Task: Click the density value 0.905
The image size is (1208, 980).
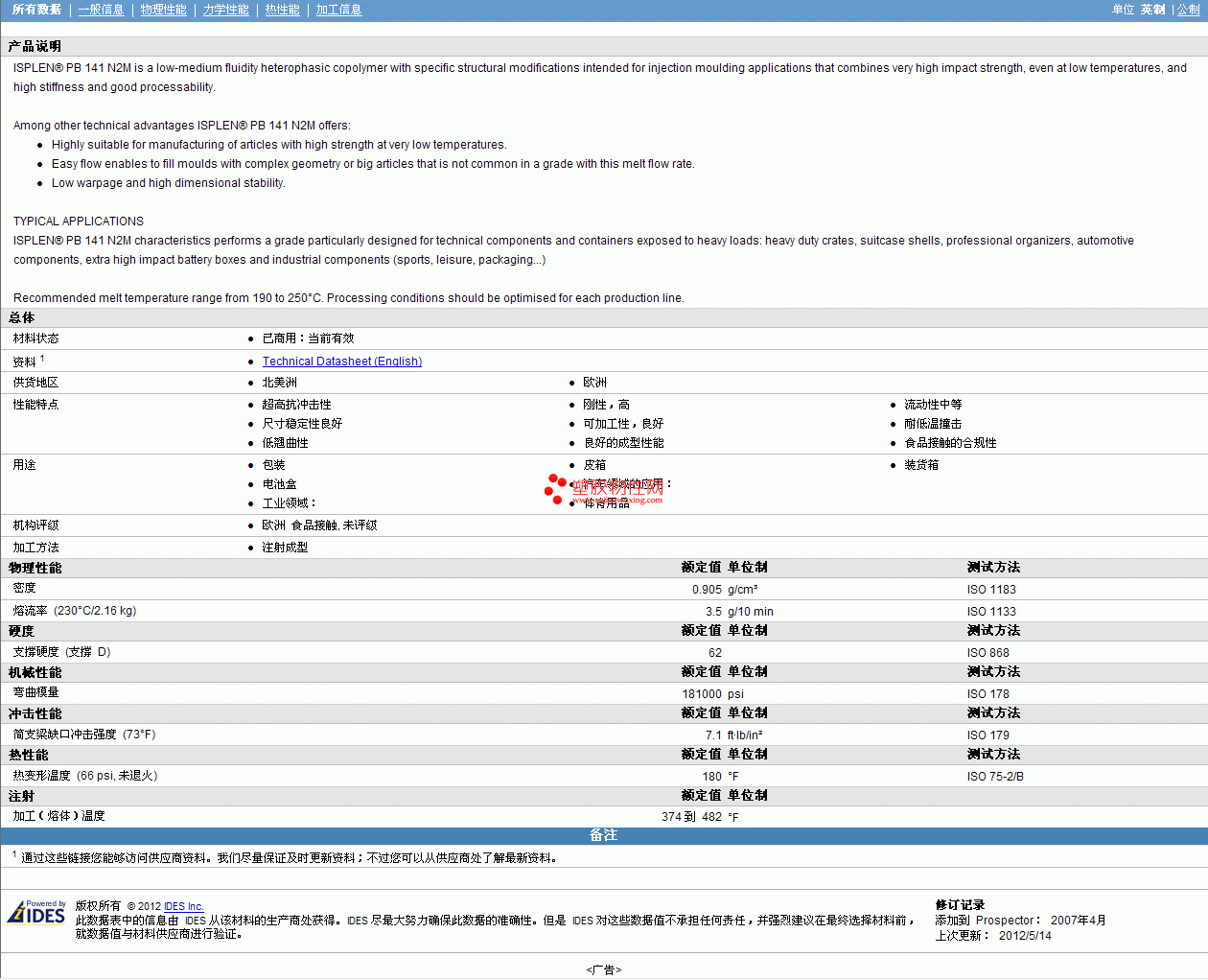Action: 707,590
